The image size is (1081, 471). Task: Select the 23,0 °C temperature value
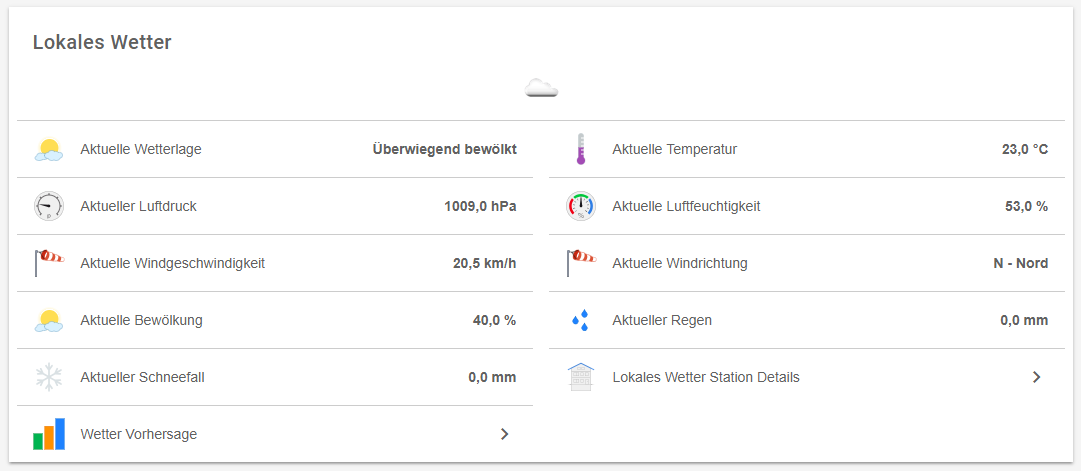1025,150
